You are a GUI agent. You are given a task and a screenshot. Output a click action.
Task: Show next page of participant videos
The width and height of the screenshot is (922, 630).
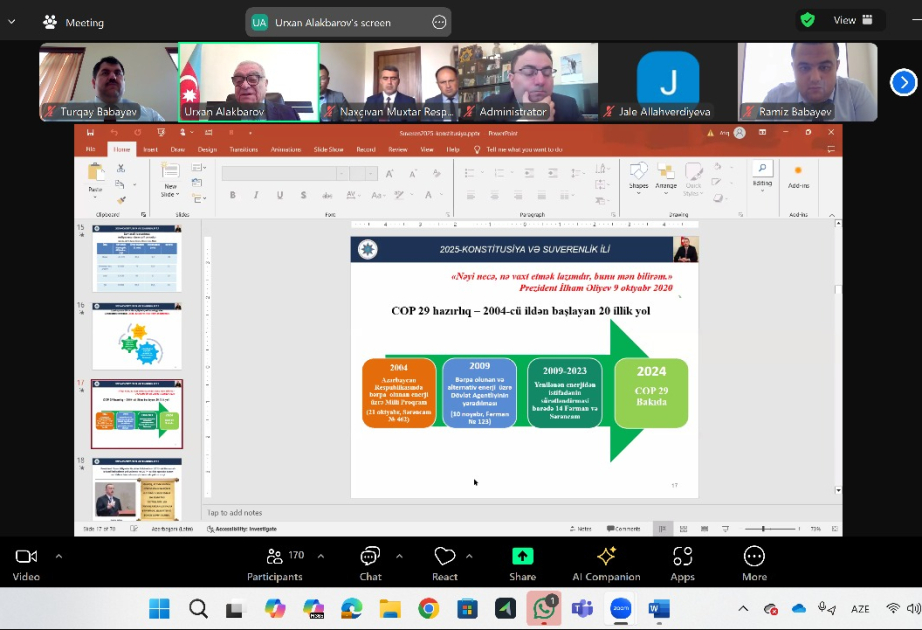903,82
